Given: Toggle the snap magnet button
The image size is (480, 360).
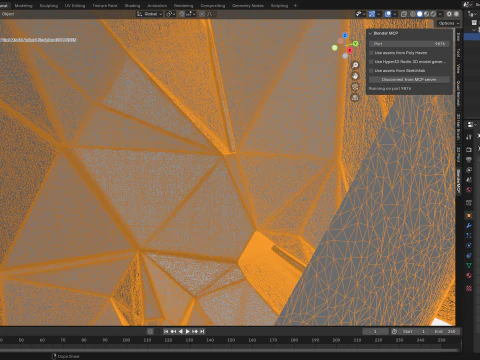Looking at the screenshot, I should (x=182, y=14).
